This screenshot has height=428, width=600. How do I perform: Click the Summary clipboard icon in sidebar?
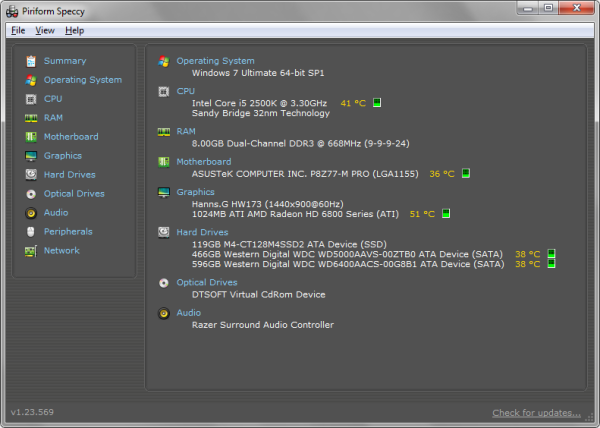31,61
